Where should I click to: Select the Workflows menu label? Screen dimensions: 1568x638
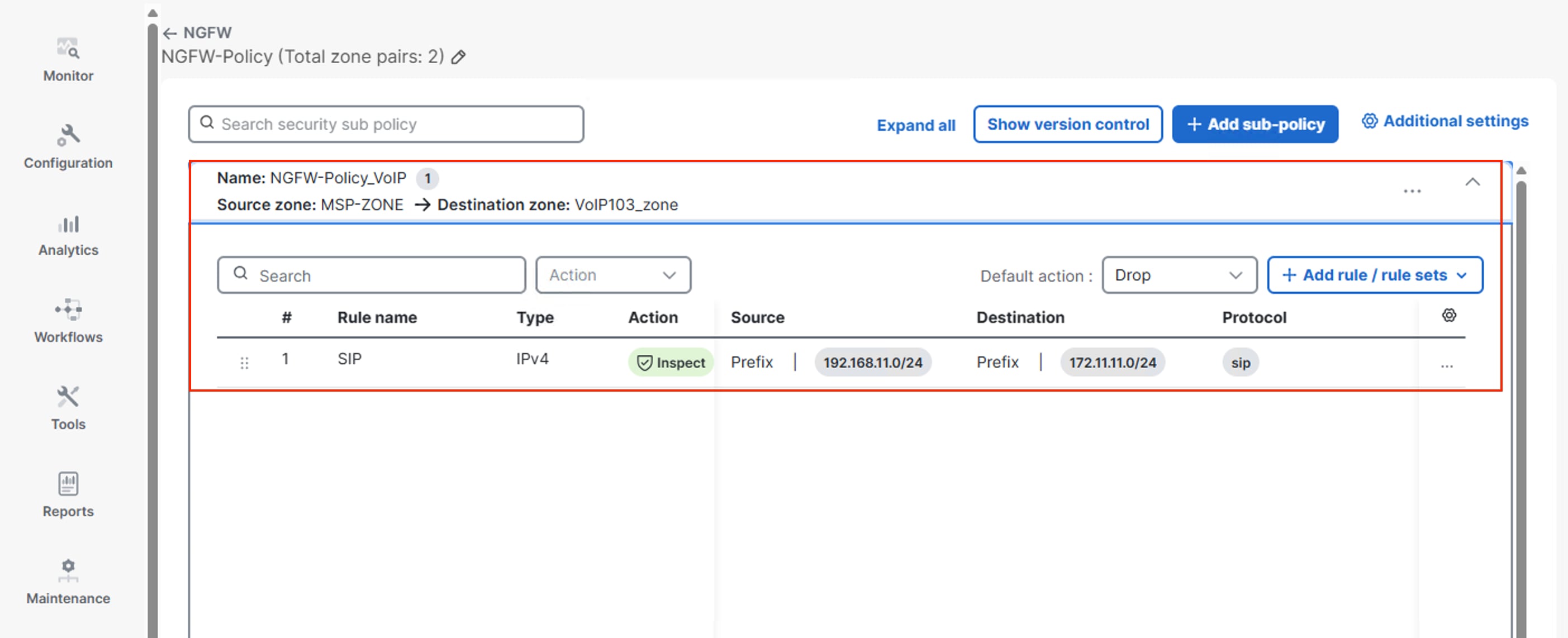[68, 337]
